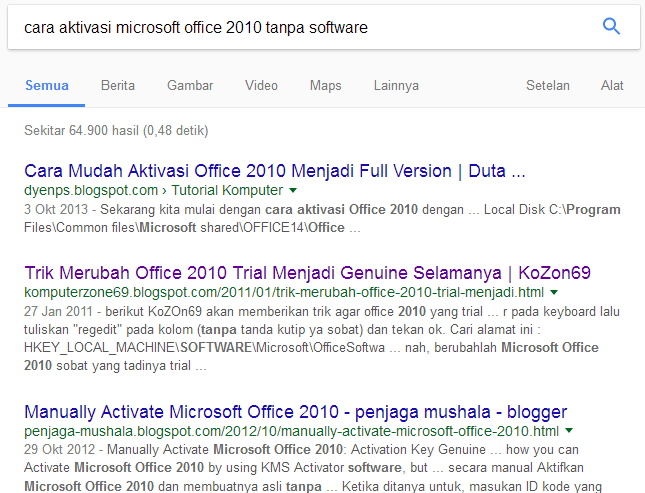
Task: Open the Gambar results tab
Action: [190, 86]
